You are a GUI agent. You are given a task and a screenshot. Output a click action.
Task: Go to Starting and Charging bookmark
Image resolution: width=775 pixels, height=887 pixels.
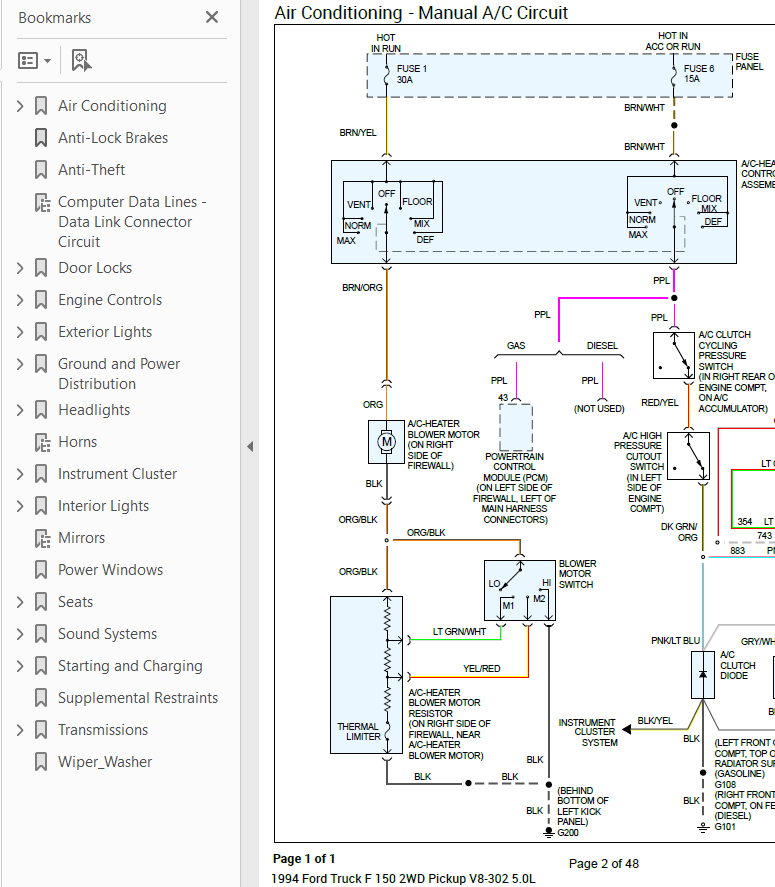pyautogui.click(x=130, y=666)
